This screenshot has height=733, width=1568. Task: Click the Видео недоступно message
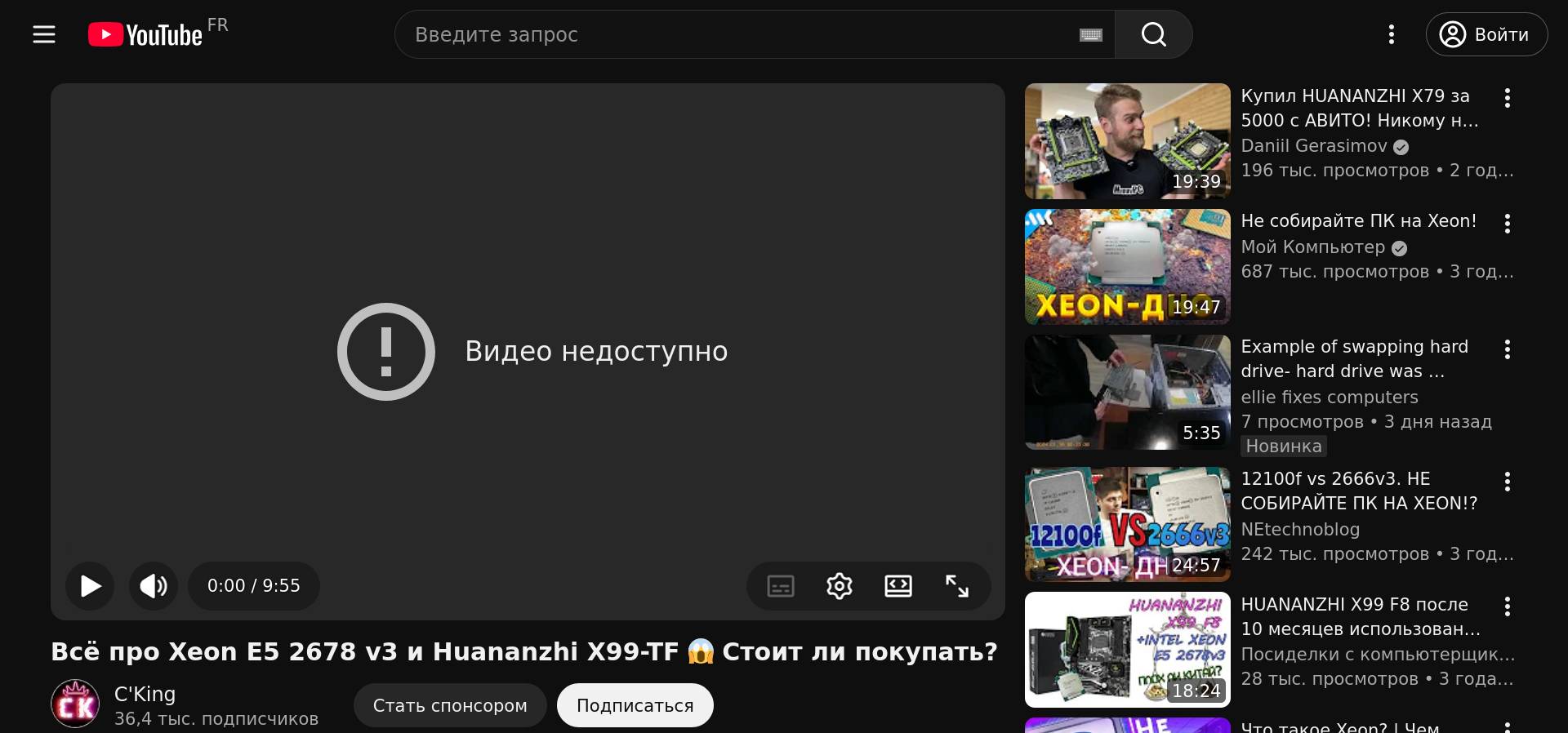(596, 352)
